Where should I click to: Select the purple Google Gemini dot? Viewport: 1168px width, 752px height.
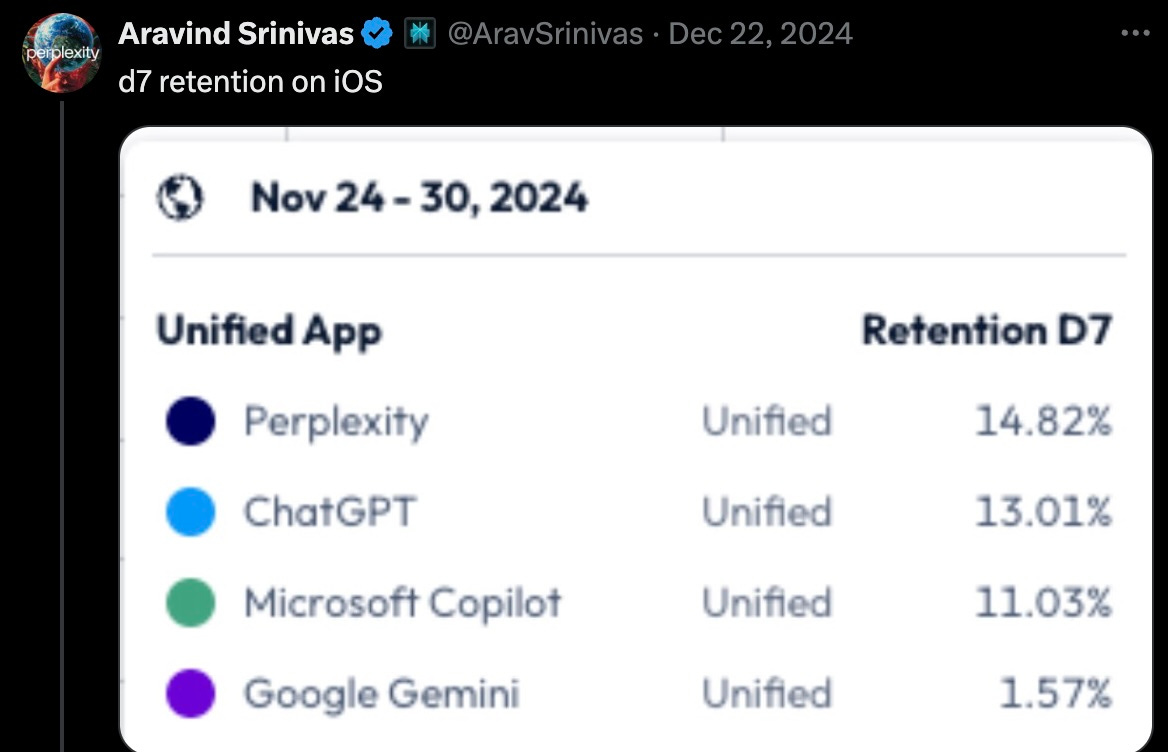tap(191, 694)
